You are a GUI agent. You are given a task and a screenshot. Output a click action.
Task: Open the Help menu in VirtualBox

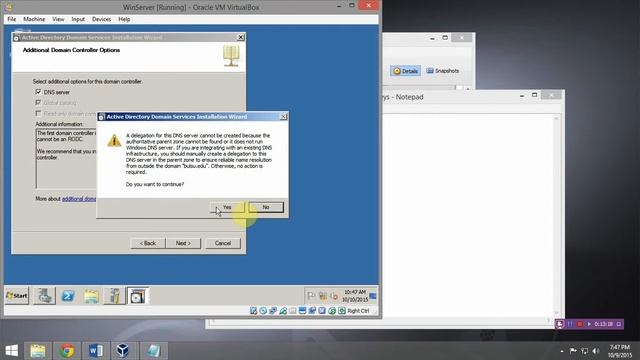point(124,19)
